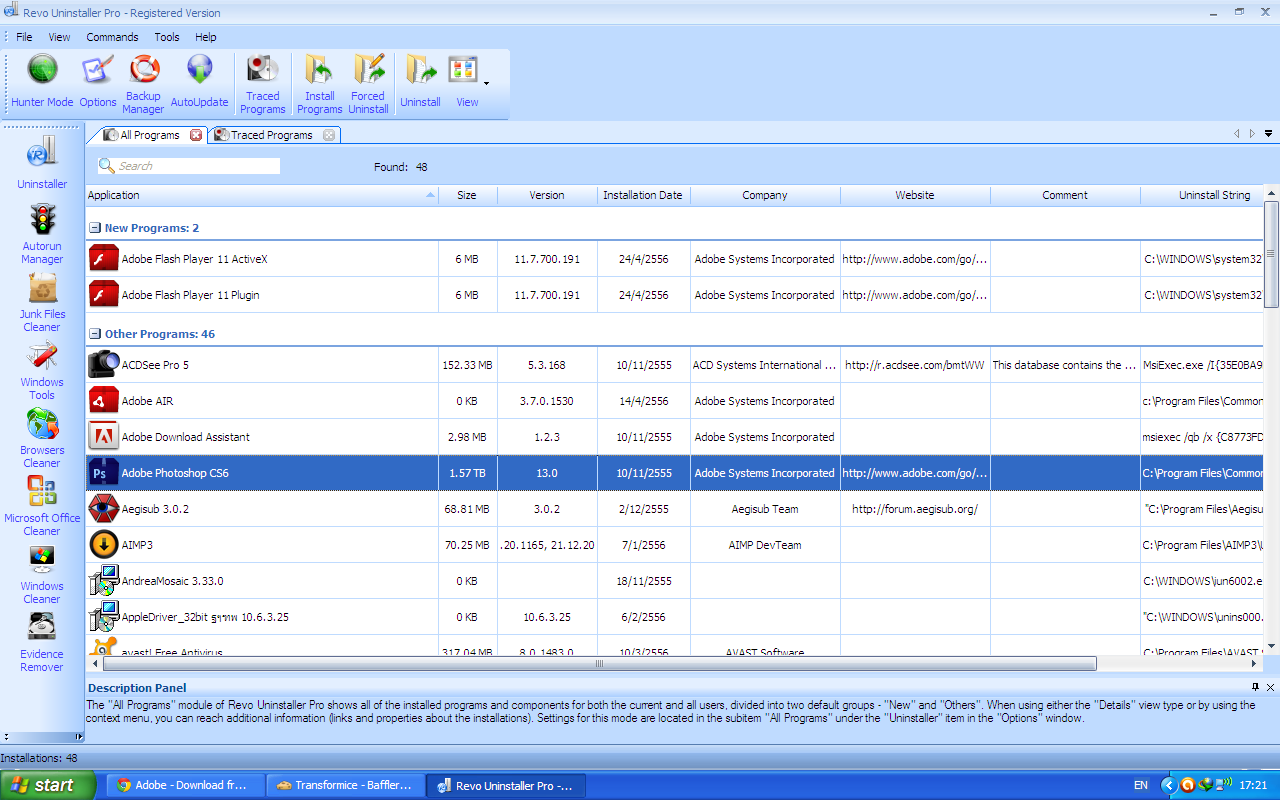Expand the View toolbar dropdown arrow
This screenshot has width=1280, height=800.
pyautogui.click(x=487, y=84)
